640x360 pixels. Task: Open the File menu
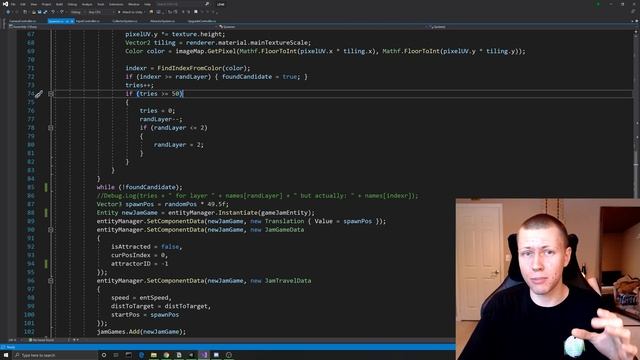click(x=13, y=4)
